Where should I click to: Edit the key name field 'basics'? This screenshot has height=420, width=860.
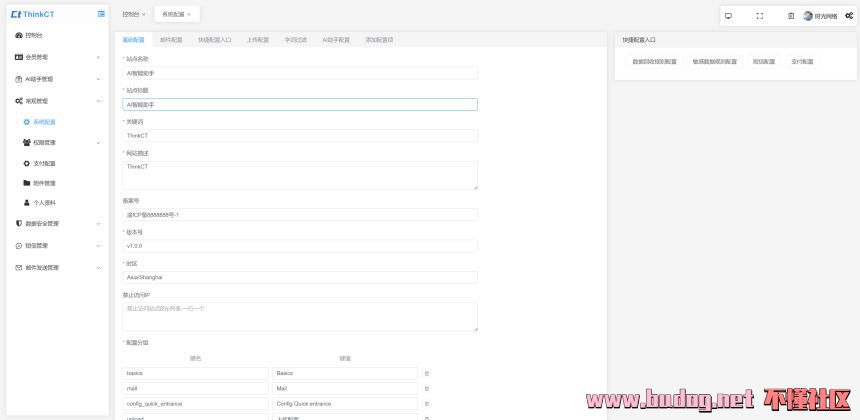[195, 373]
